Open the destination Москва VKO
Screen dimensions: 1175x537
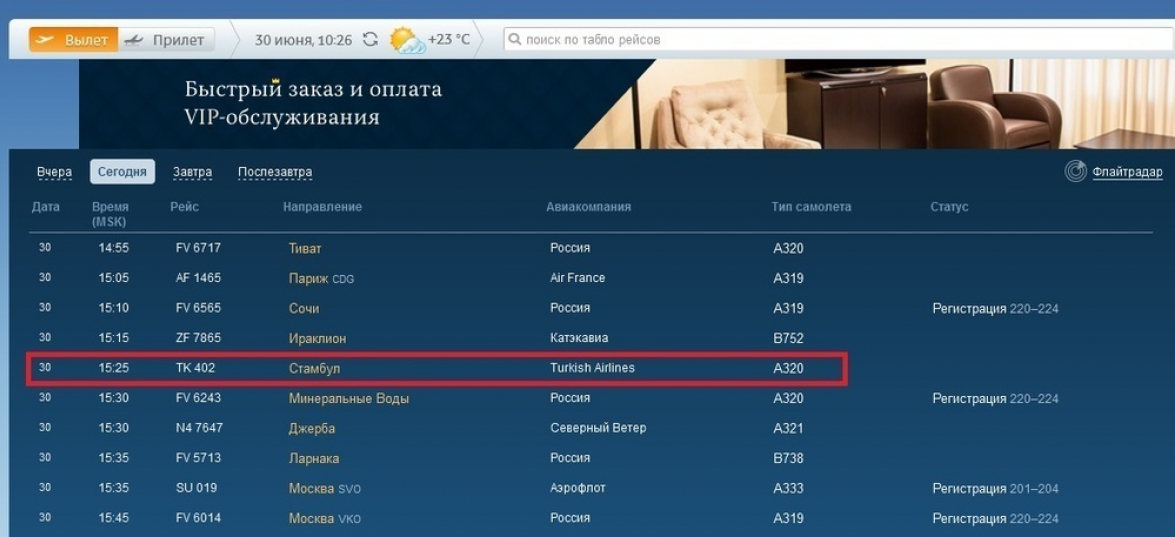click(x=325, y=518)
